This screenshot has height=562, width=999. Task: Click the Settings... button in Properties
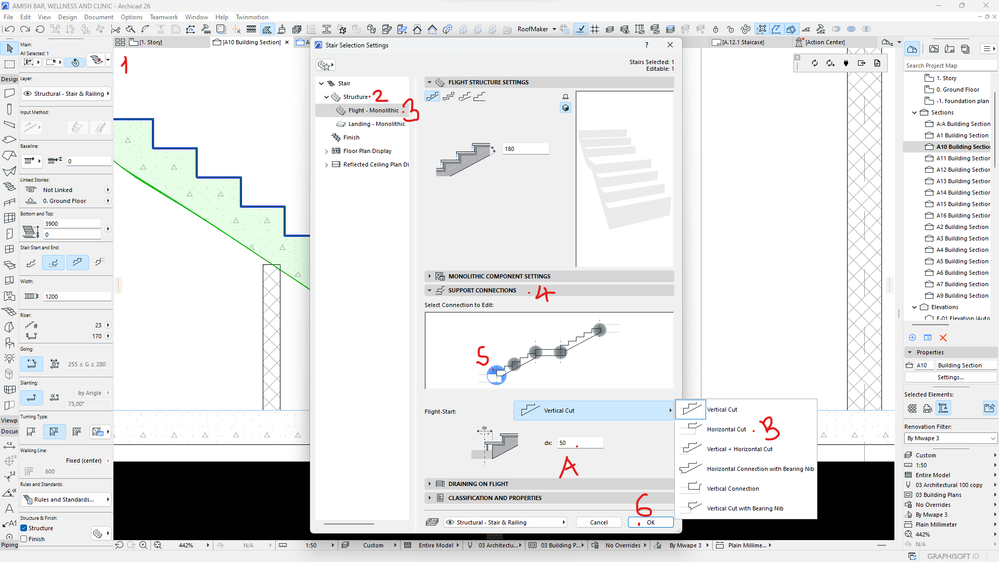951,377
